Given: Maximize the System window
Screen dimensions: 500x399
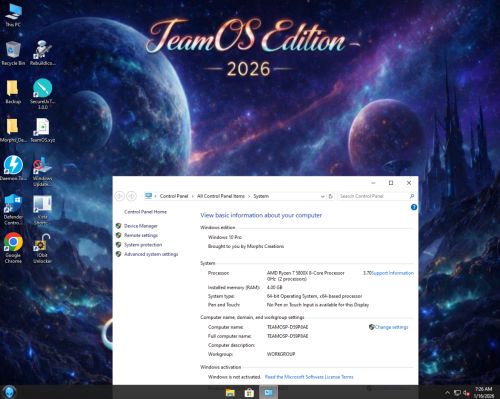Looking at the screenshot, I should [391, 183].
